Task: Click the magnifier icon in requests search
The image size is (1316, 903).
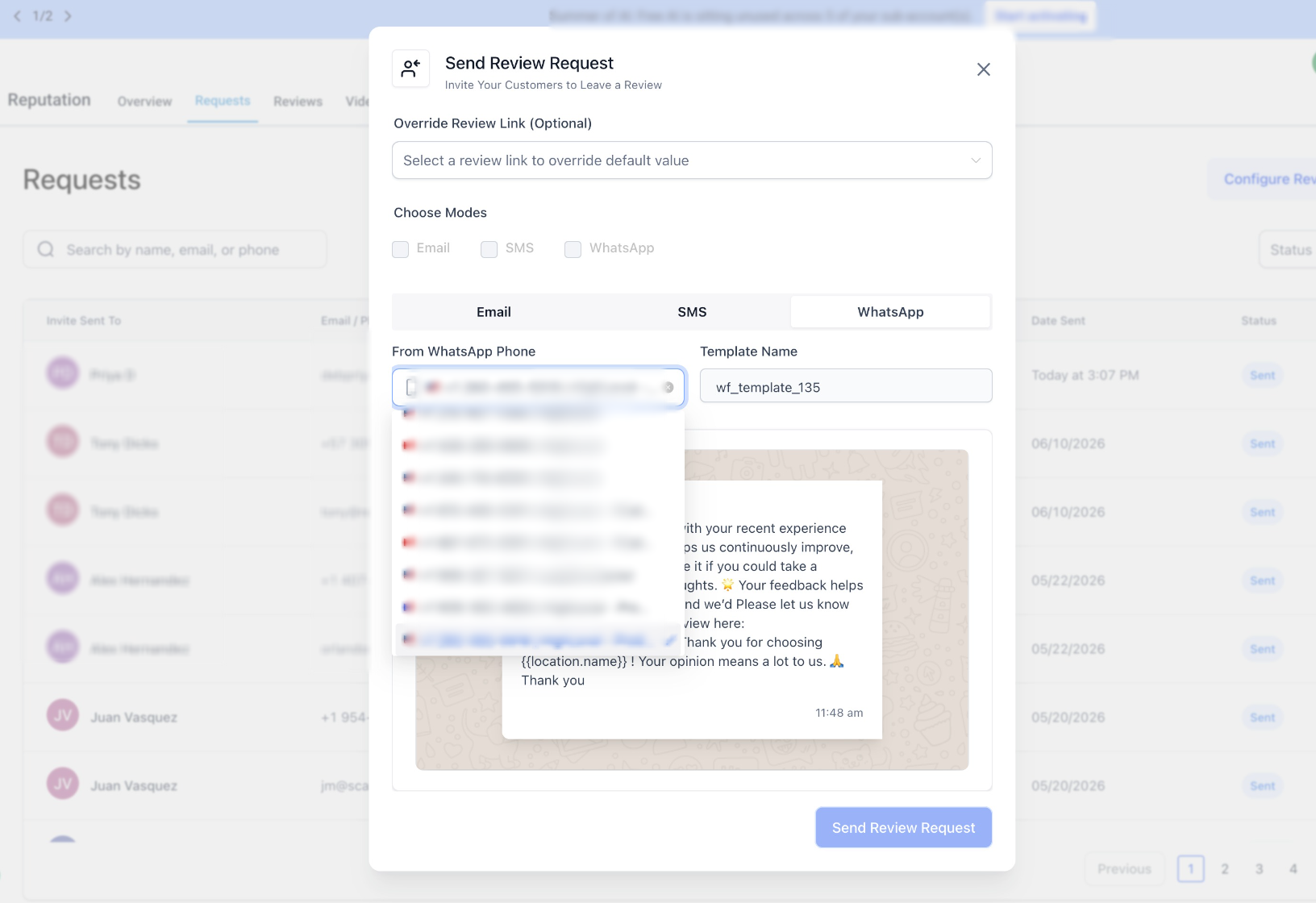Action: point(46,249)
